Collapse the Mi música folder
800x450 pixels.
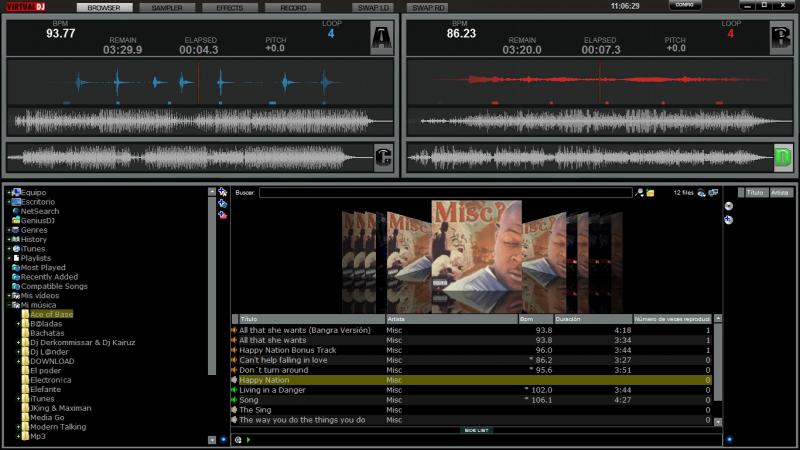coord(8,305)
